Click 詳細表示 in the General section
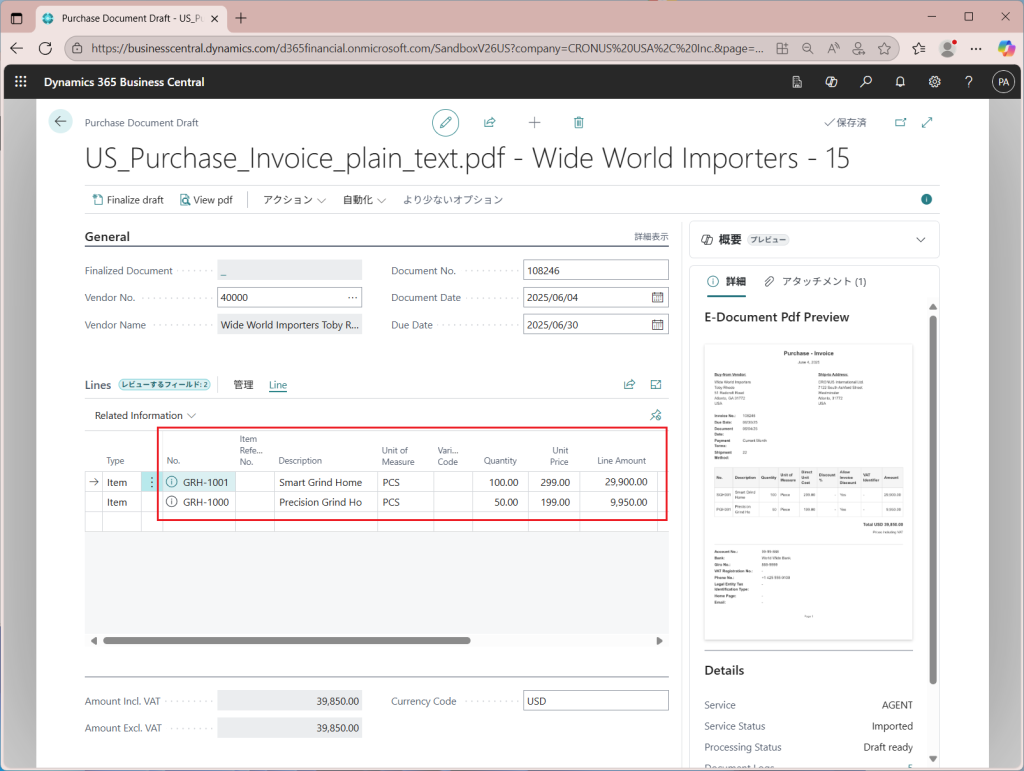1024x771 pixels. click(651, 236)
